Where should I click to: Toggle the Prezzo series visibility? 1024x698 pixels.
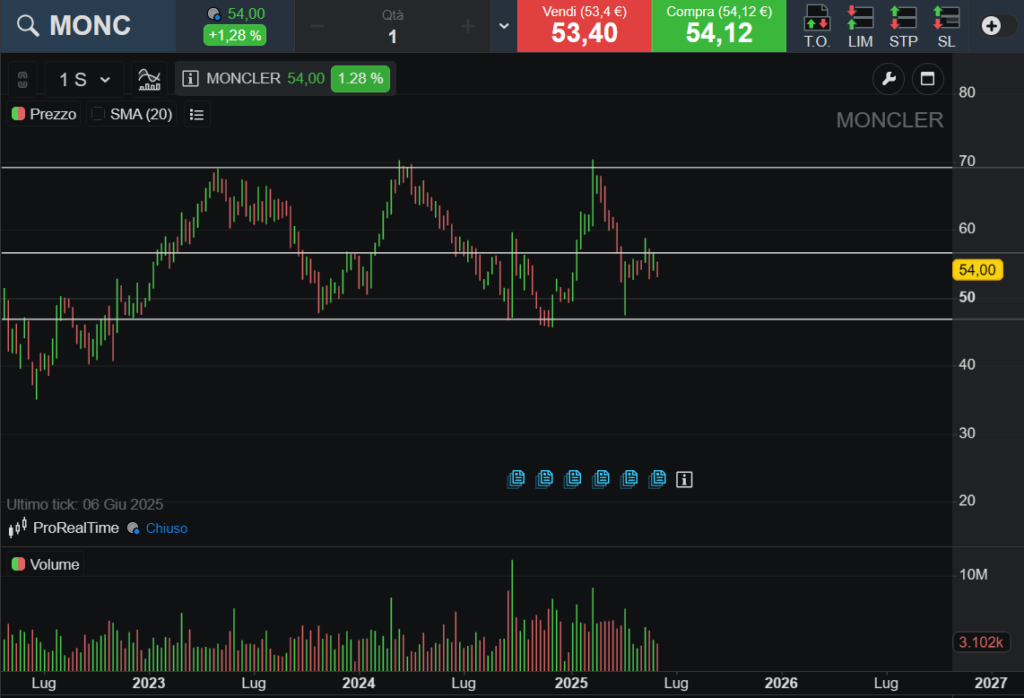point(18,114)
